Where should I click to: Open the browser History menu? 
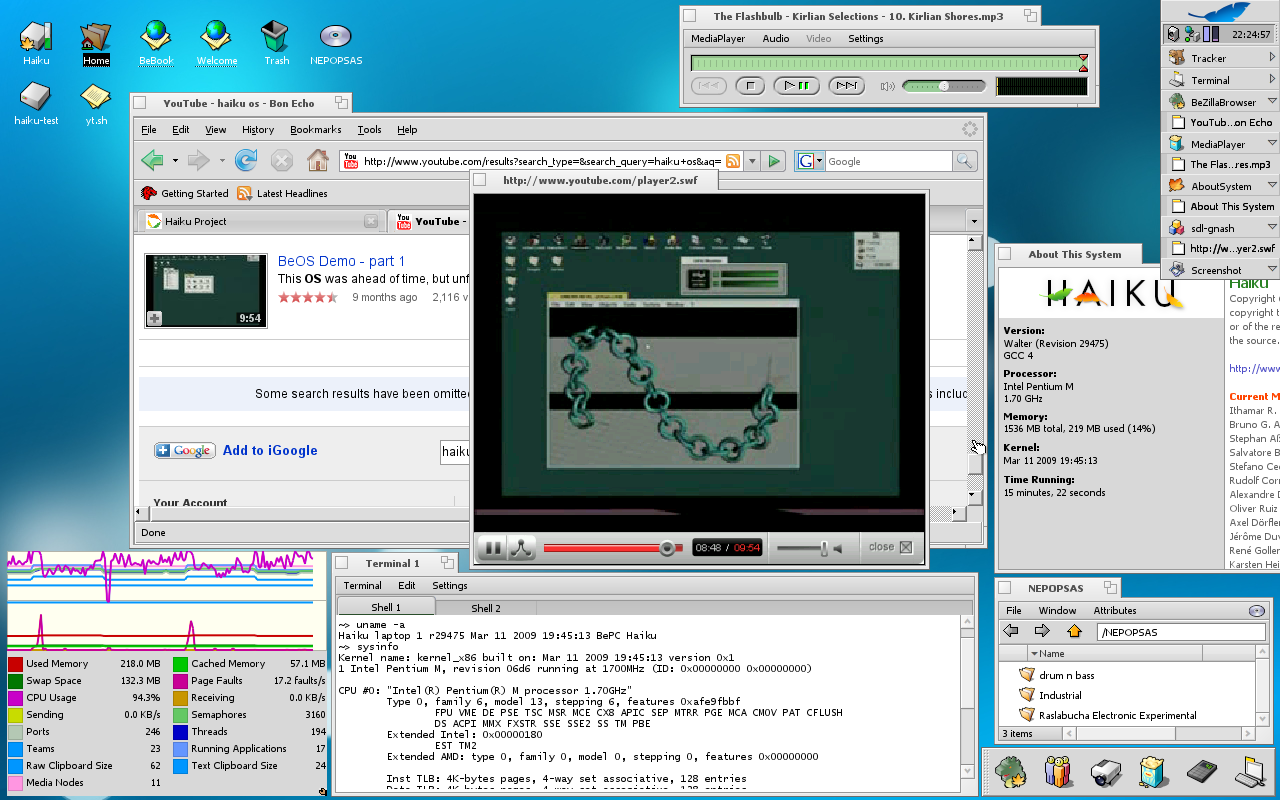[x=258, y=129]
